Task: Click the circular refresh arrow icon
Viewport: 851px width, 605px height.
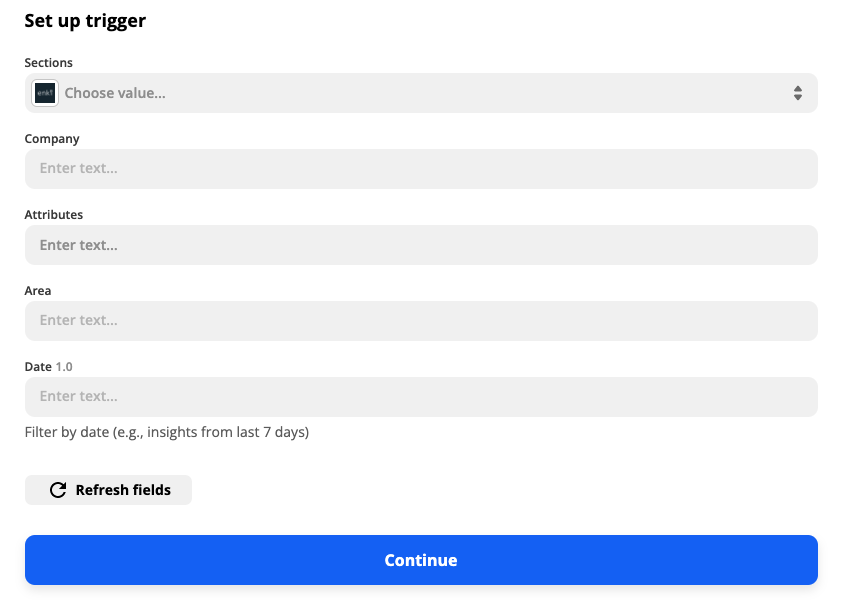Action: coord(58,490)
